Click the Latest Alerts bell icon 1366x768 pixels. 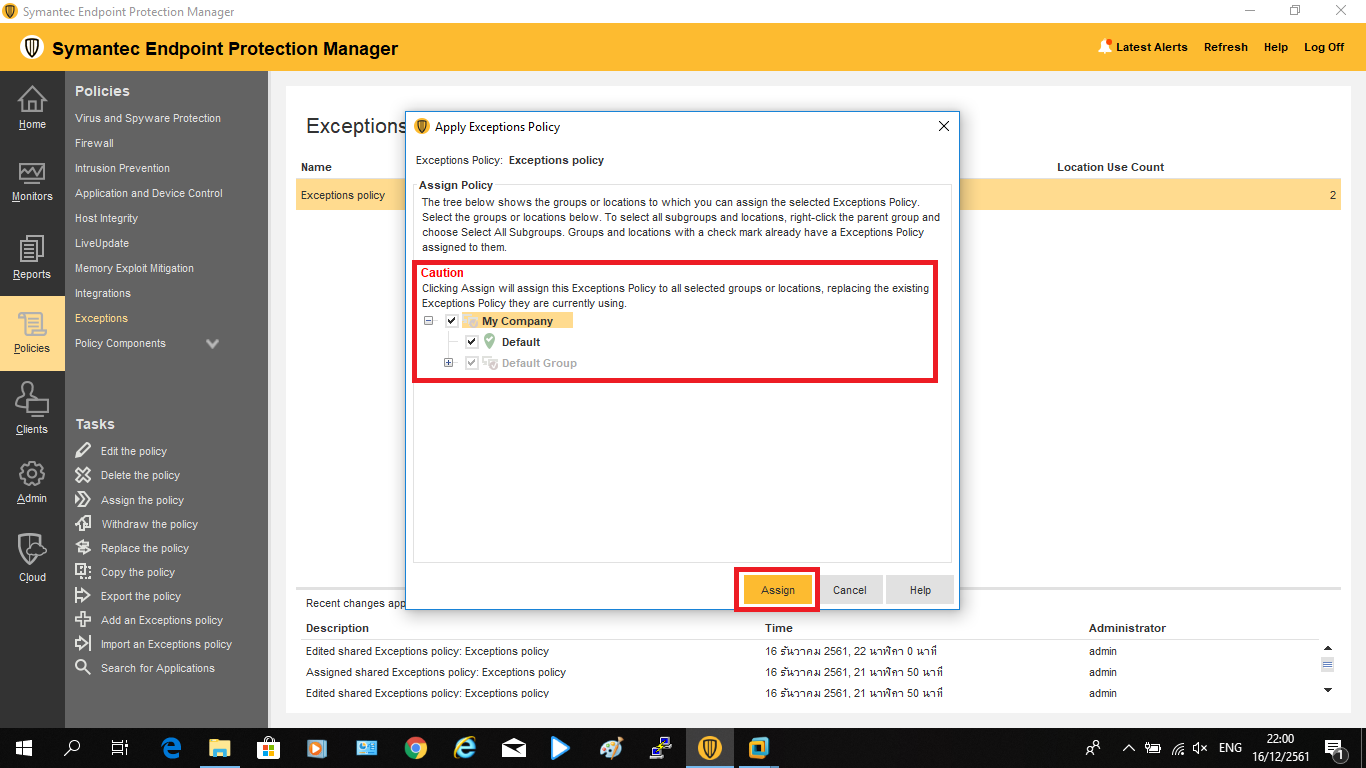1105,47
